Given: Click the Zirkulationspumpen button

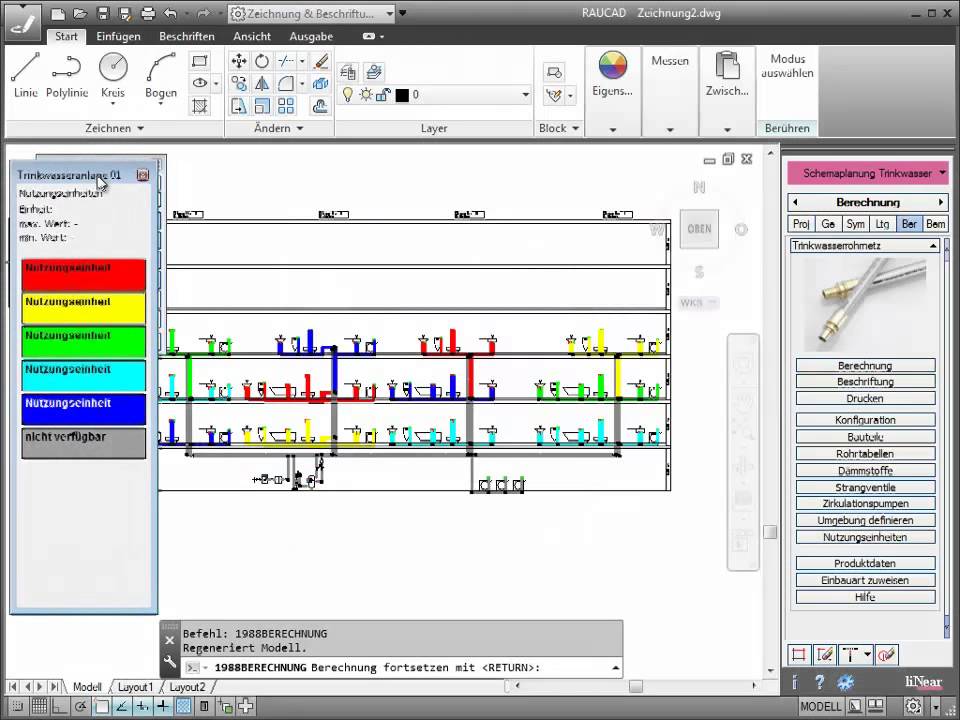Looking at the screenshot, I should coord(865,503).
